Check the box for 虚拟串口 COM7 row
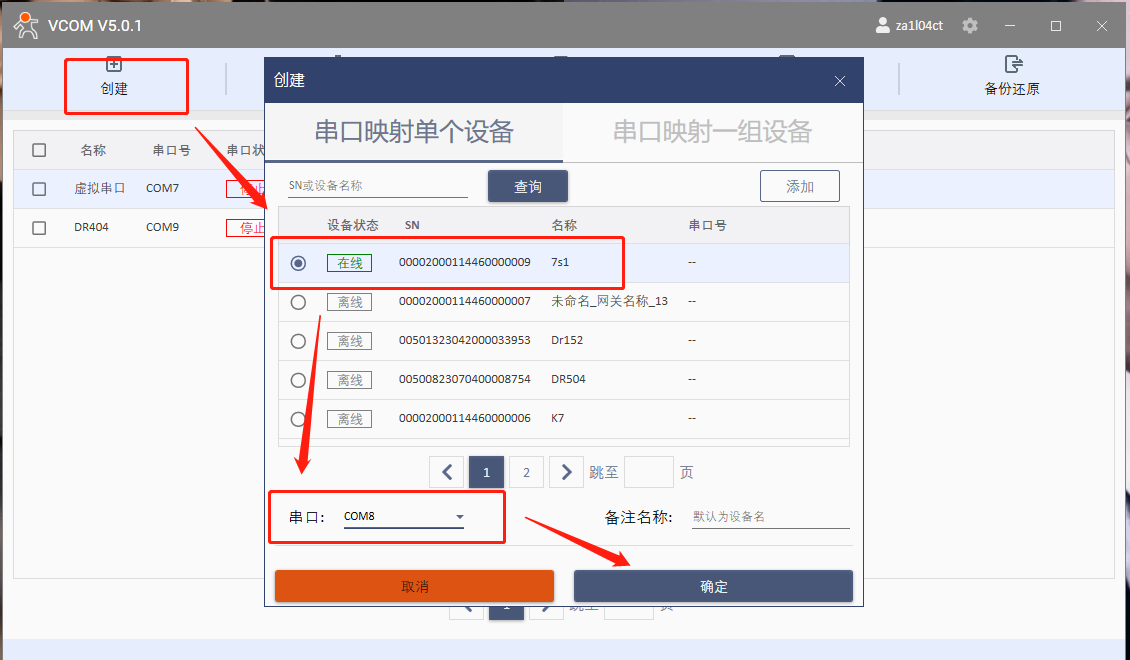1130x660 pixels. 39,188
